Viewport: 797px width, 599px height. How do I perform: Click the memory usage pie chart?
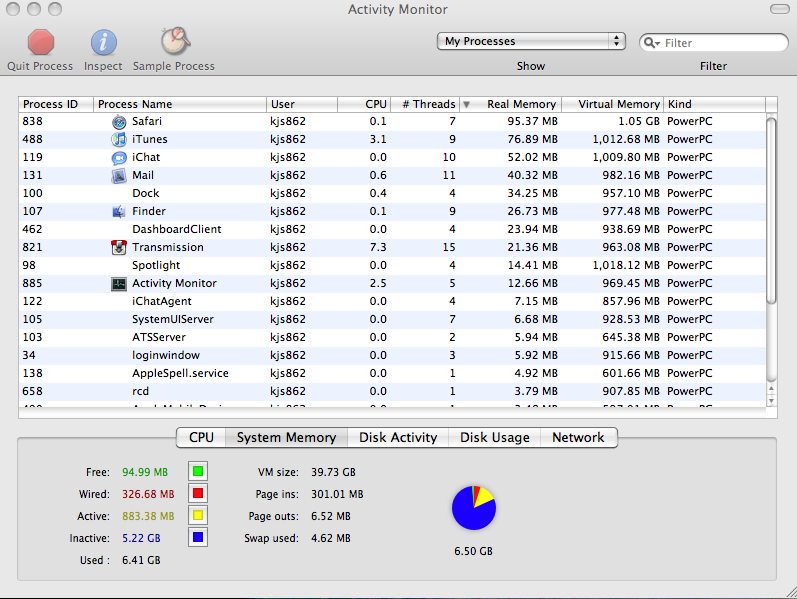click(474, 508)
